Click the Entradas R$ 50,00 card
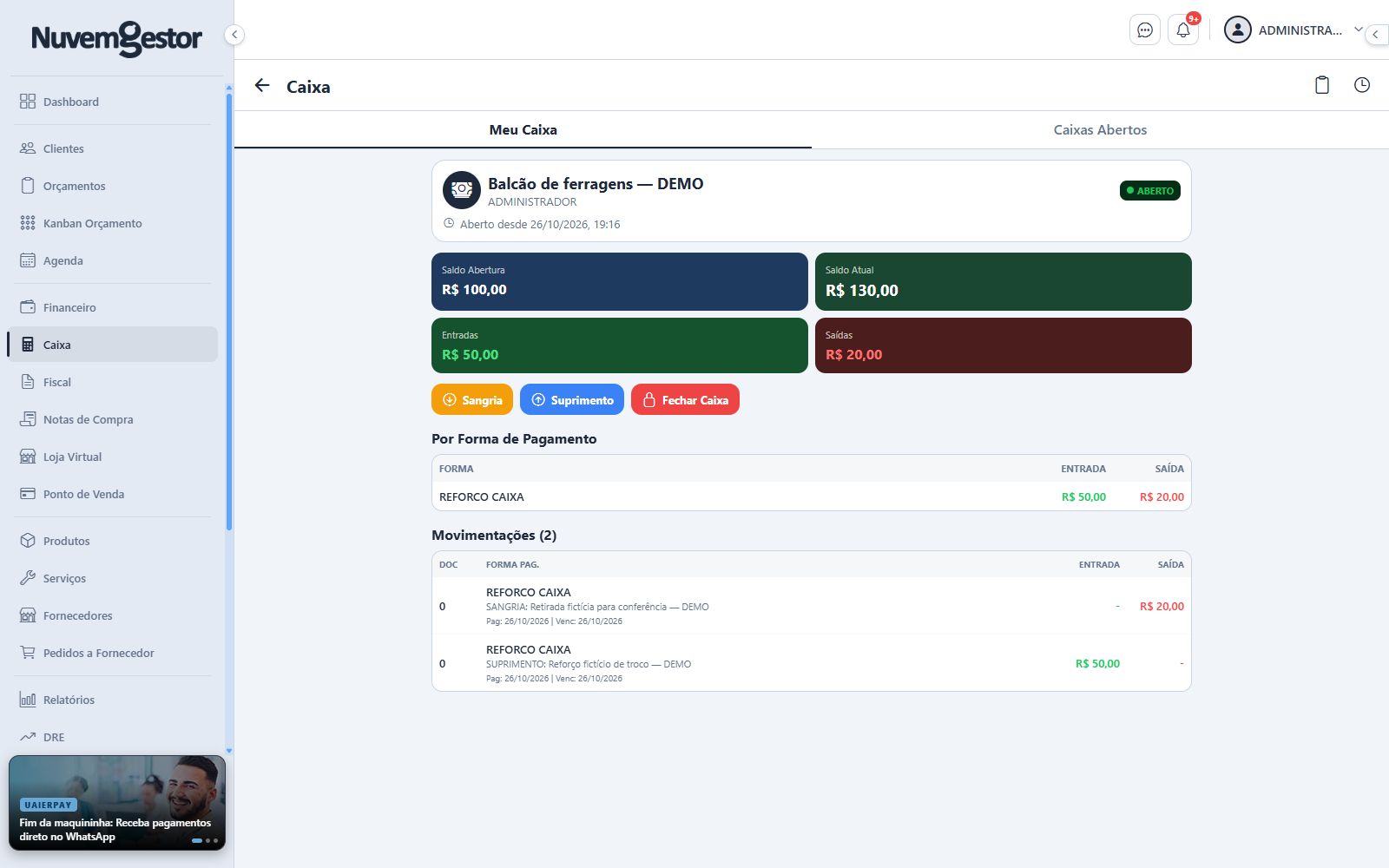The width and height of the screenshot is (1389, 868). 620,345
